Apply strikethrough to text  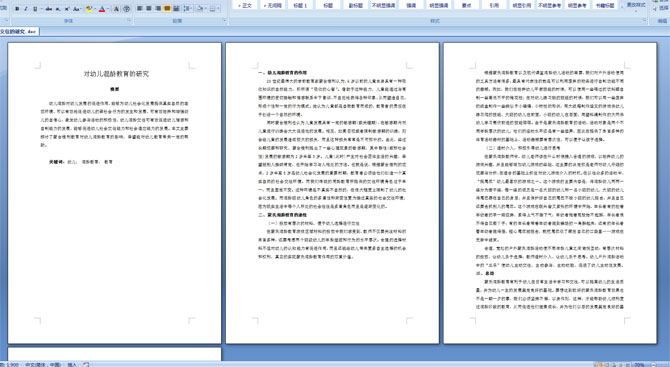tap(49, 9)
